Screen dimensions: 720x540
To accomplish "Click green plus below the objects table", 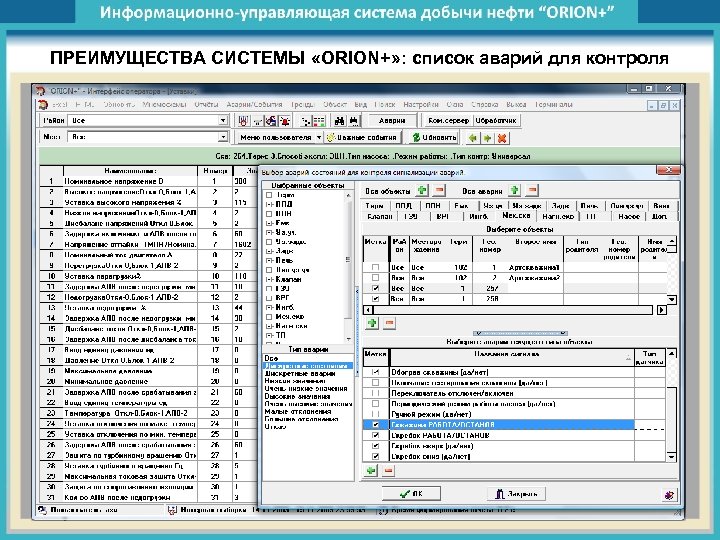I will click(372, 323).
